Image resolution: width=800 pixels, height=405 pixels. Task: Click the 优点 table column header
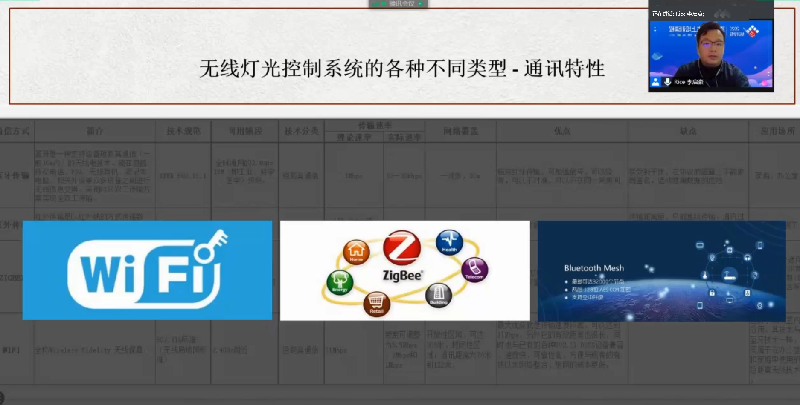[562, 131]
